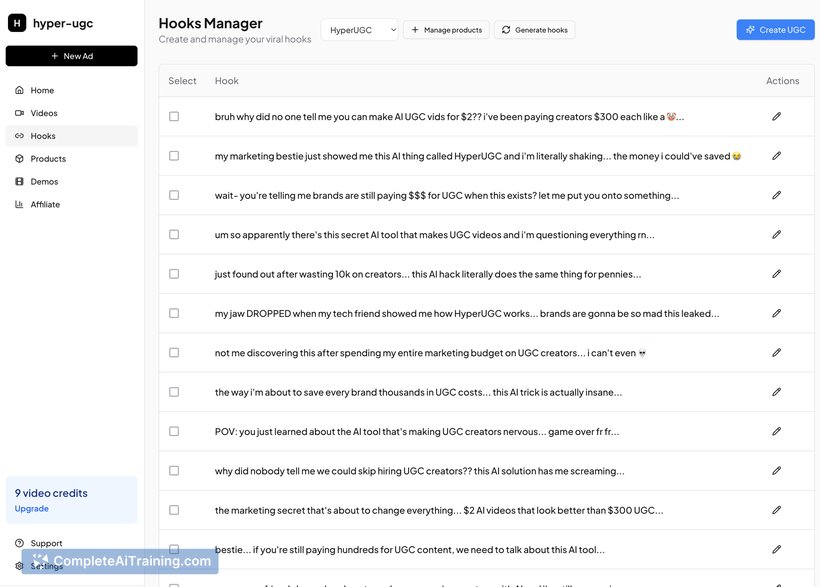The image size is (820, 587).
Task: Select the 'my marketing bestie' hook checkbox
Action: coord(174,155)
